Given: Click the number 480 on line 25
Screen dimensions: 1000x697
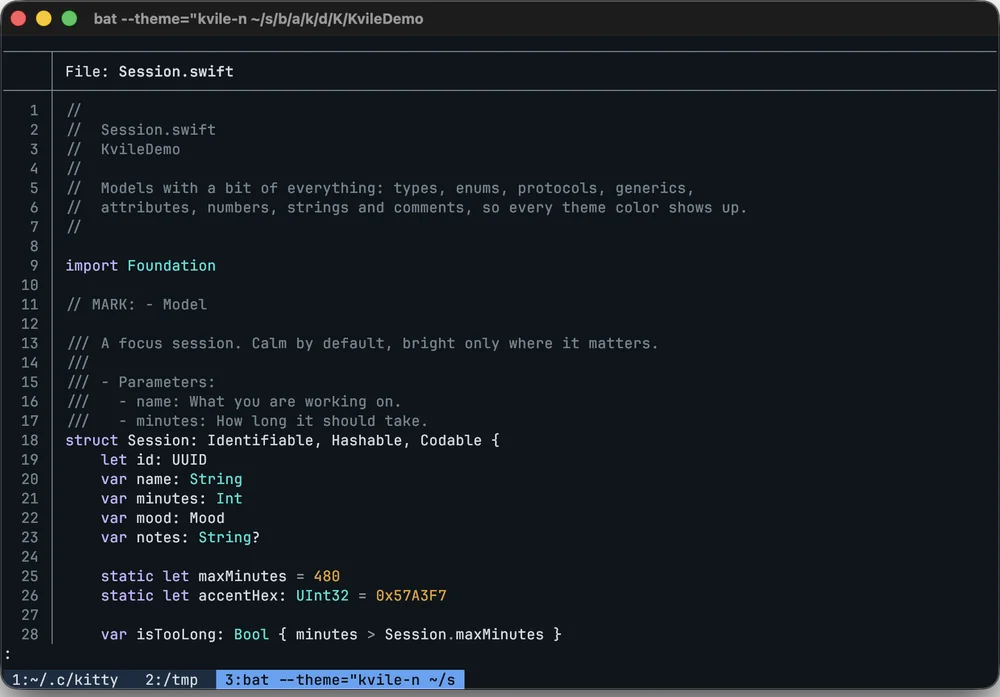Looking at the screenshot, I should point(327,576).
